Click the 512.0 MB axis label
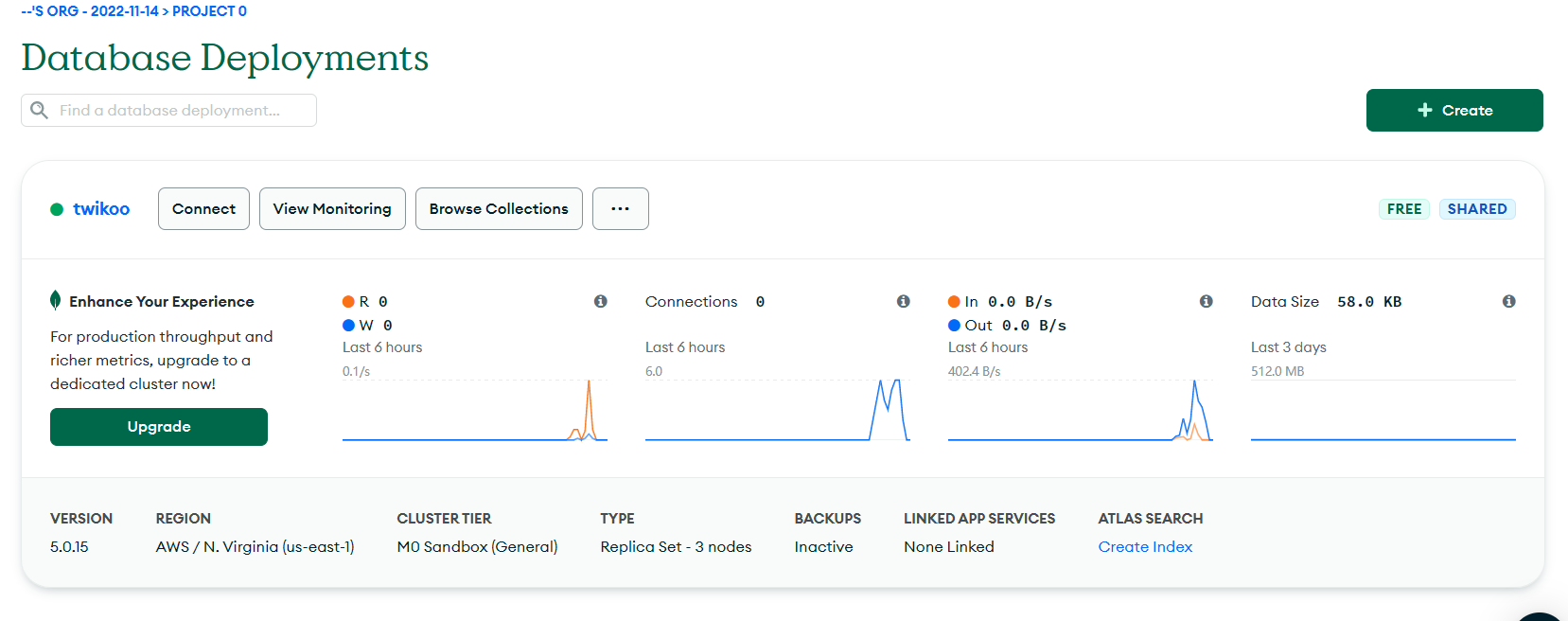Viewport: 1568px width, 621px height. point(1277,371)
